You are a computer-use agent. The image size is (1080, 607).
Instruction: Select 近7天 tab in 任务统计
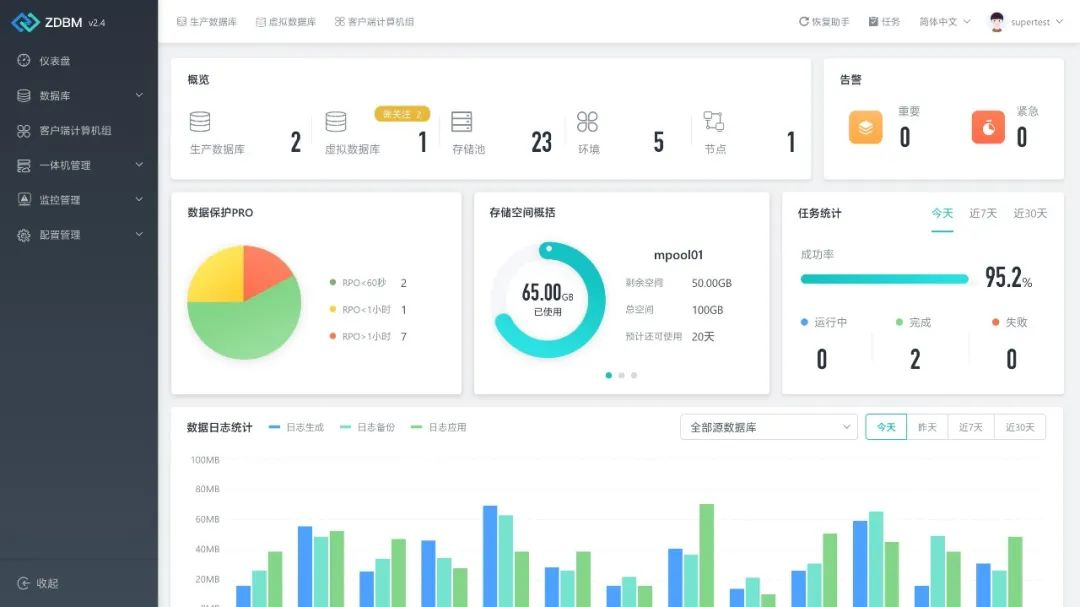coord(983,214)
